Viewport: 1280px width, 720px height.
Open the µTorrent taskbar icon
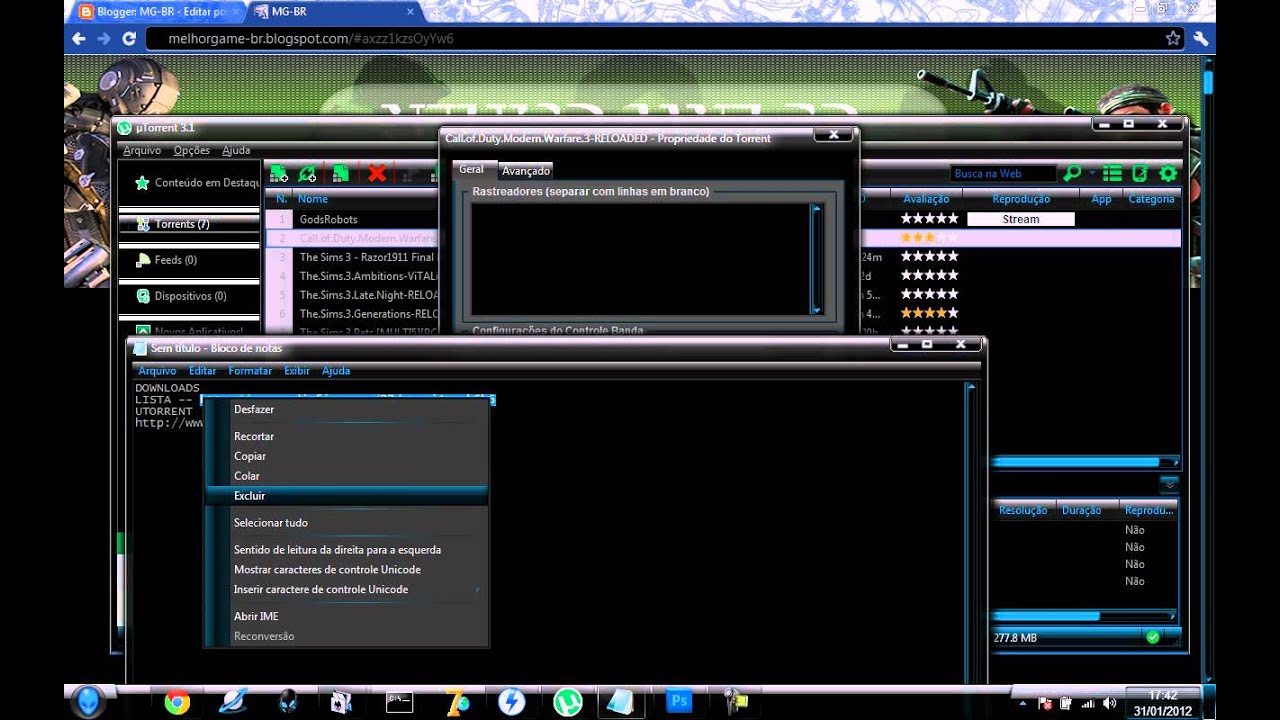pyautogui.click(x=568, y=702)
